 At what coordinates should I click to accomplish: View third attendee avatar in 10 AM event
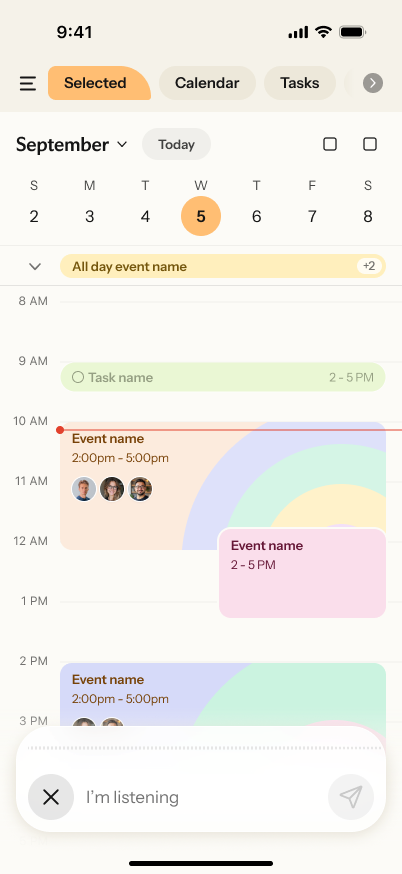click(140, 489)
